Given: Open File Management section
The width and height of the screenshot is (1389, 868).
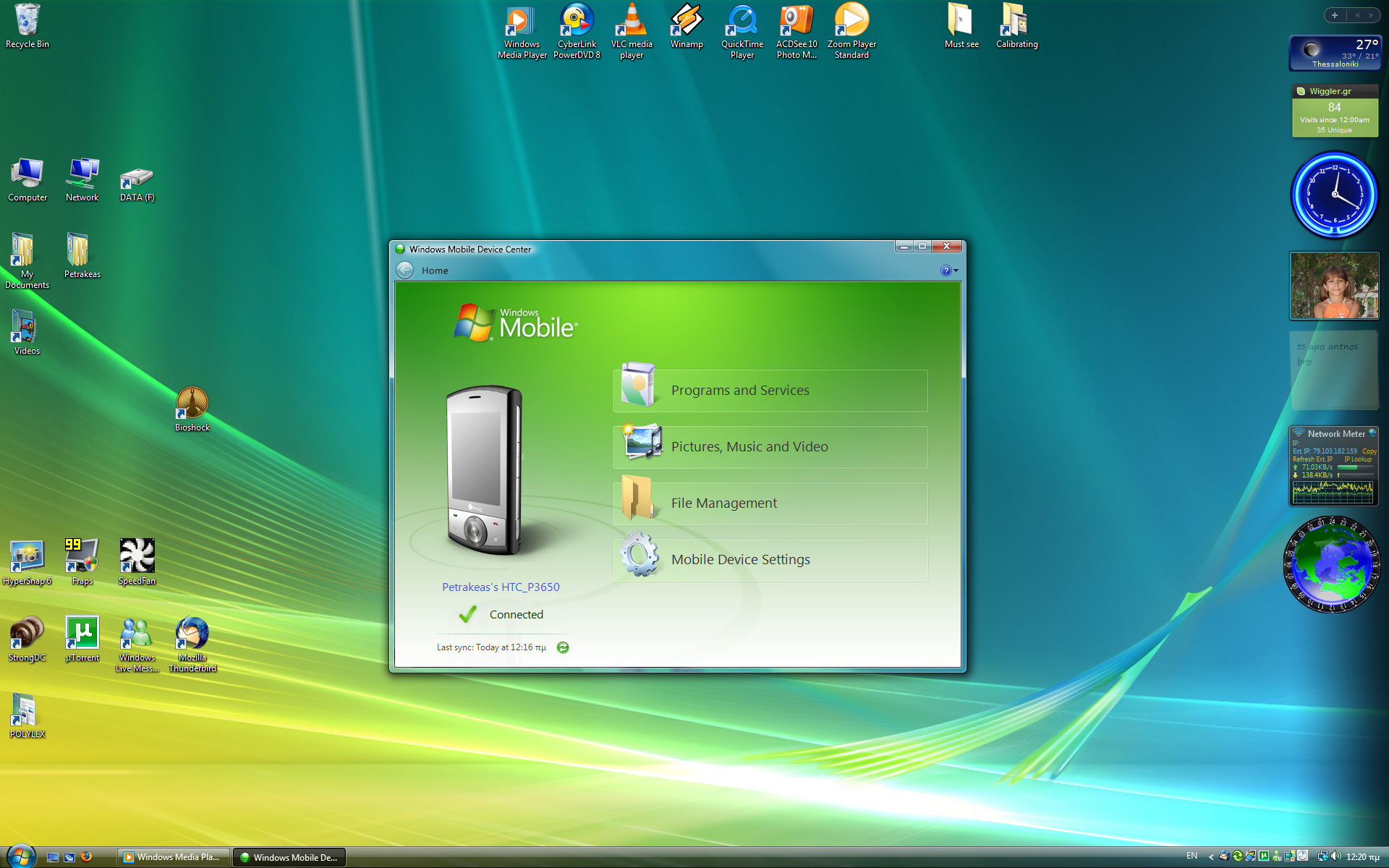Looking at the screenshot, I should pyautogui.click(x=770, y=503).
